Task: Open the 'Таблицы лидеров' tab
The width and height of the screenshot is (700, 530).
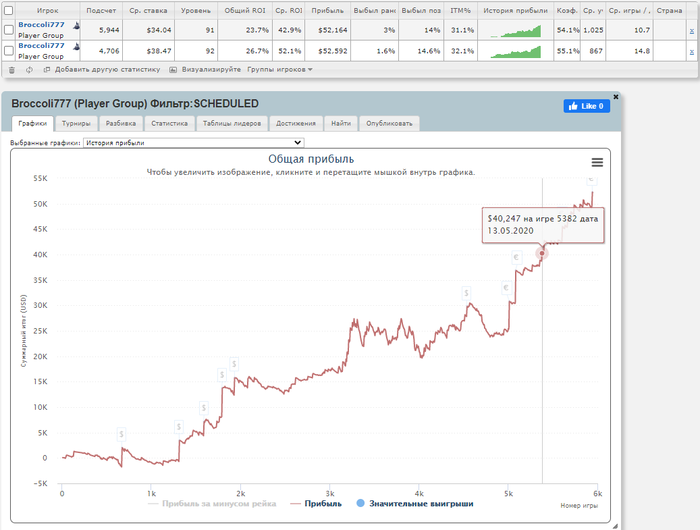Action: pyautogui.click(x=232, y=123)
